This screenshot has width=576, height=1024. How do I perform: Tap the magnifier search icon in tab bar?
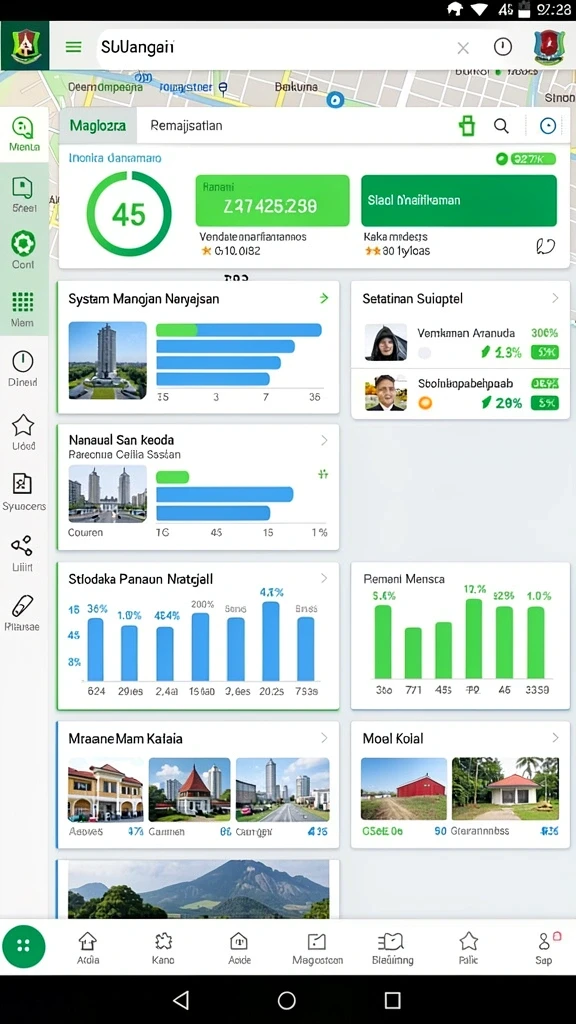(x=501, y=126)
